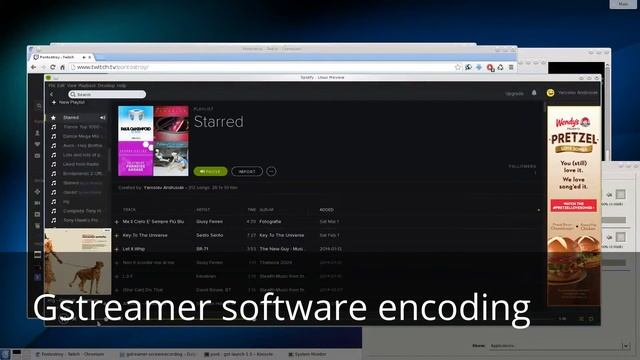Reload the Twitch page in Chromium
The width and height of the screenshot is (640, 360).
click(53, 67)
